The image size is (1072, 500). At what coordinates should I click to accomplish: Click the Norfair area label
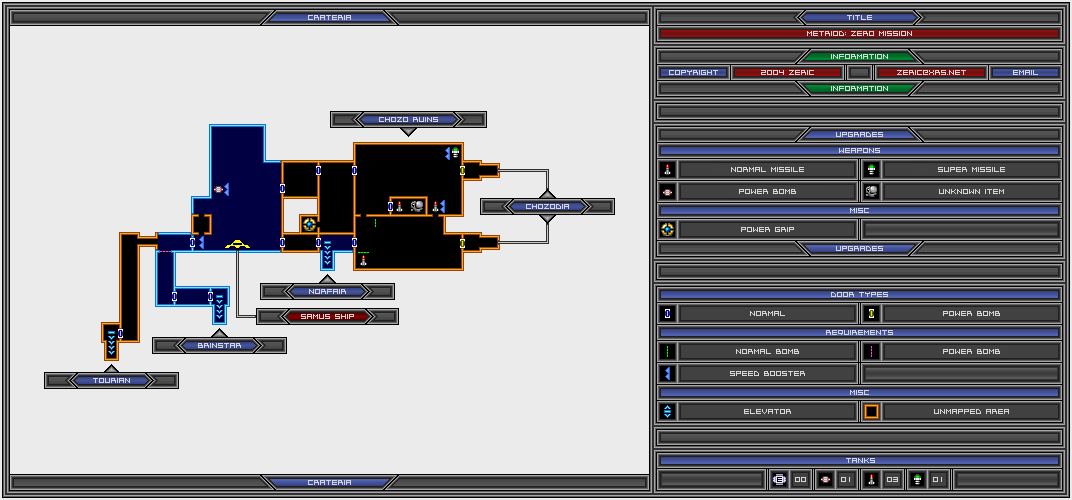point(327,292)
